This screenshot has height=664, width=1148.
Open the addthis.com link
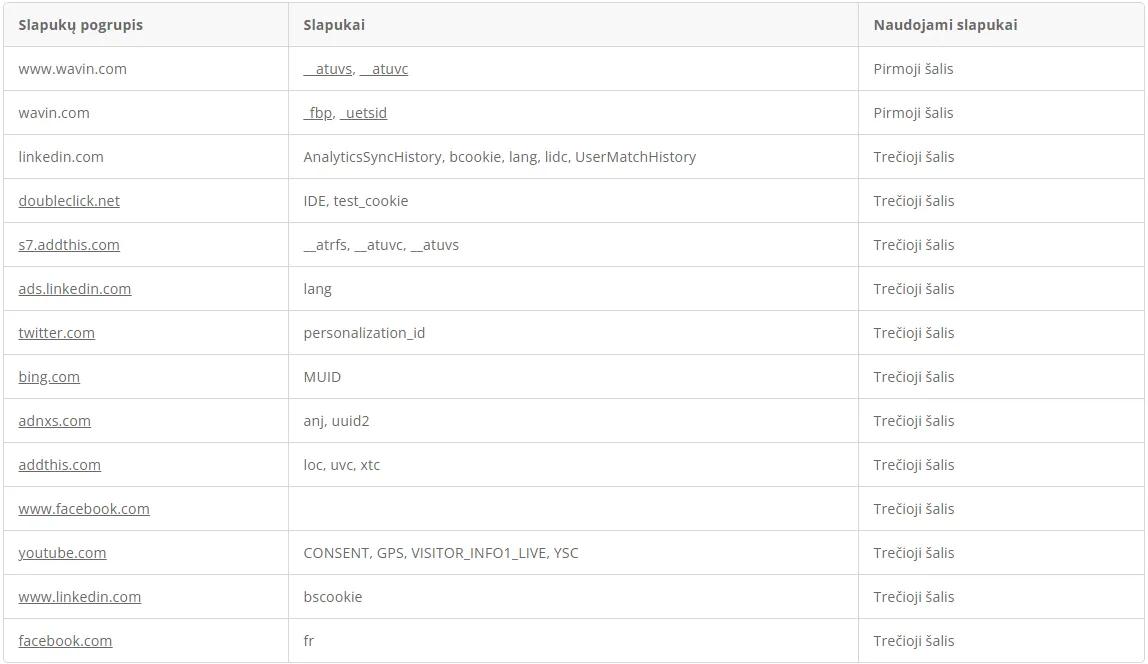tap(59, 464)
